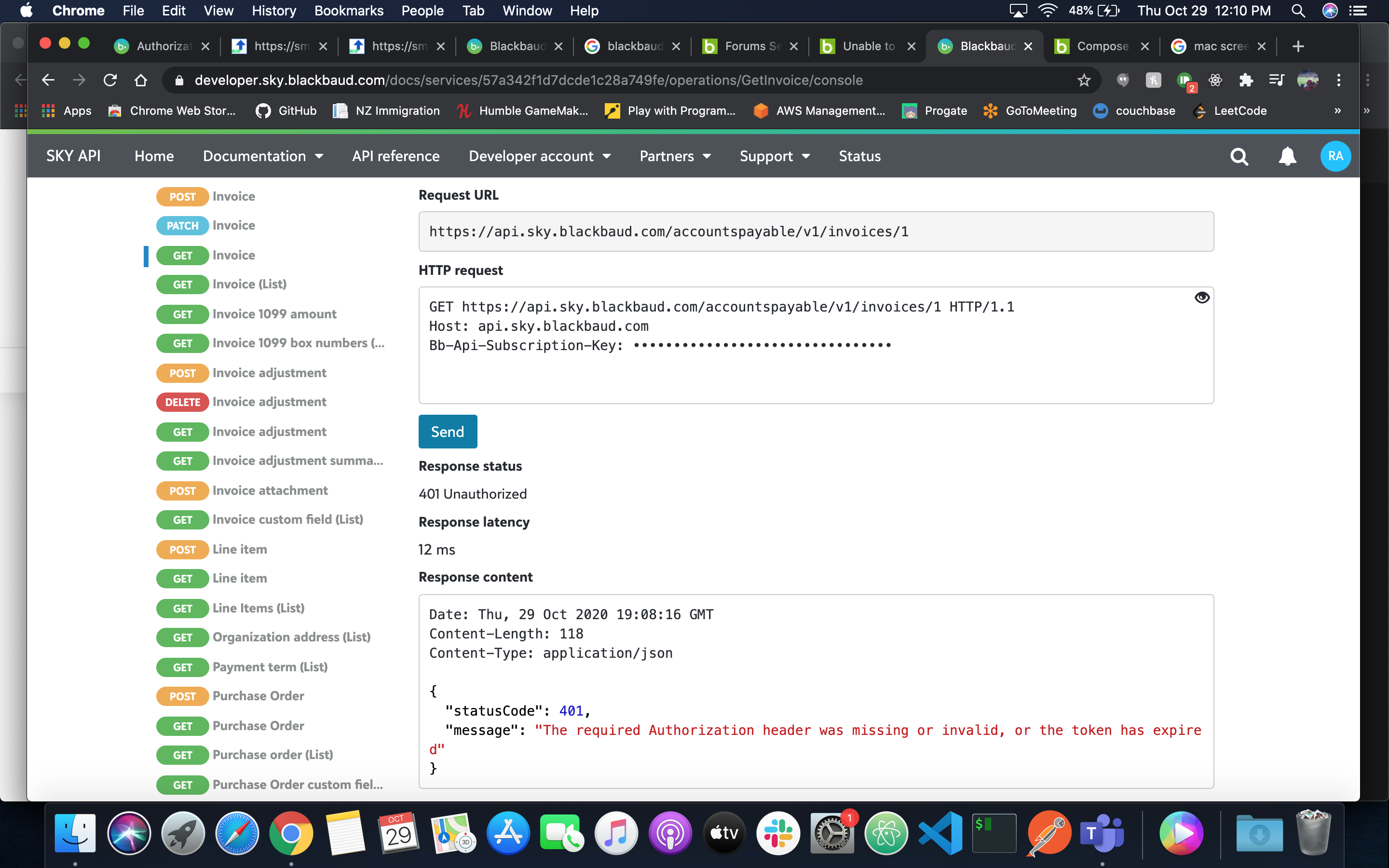Screen dimensions: 1389x868
Task: Click inside the HTTP request text box
Action: click(815, 373)
